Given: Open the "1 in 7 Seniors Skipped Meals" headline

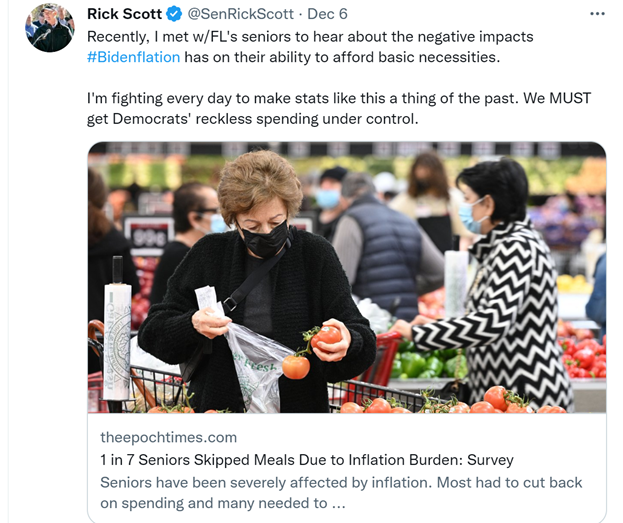Looking at the screenshot, I should click(x=307, y=460).
